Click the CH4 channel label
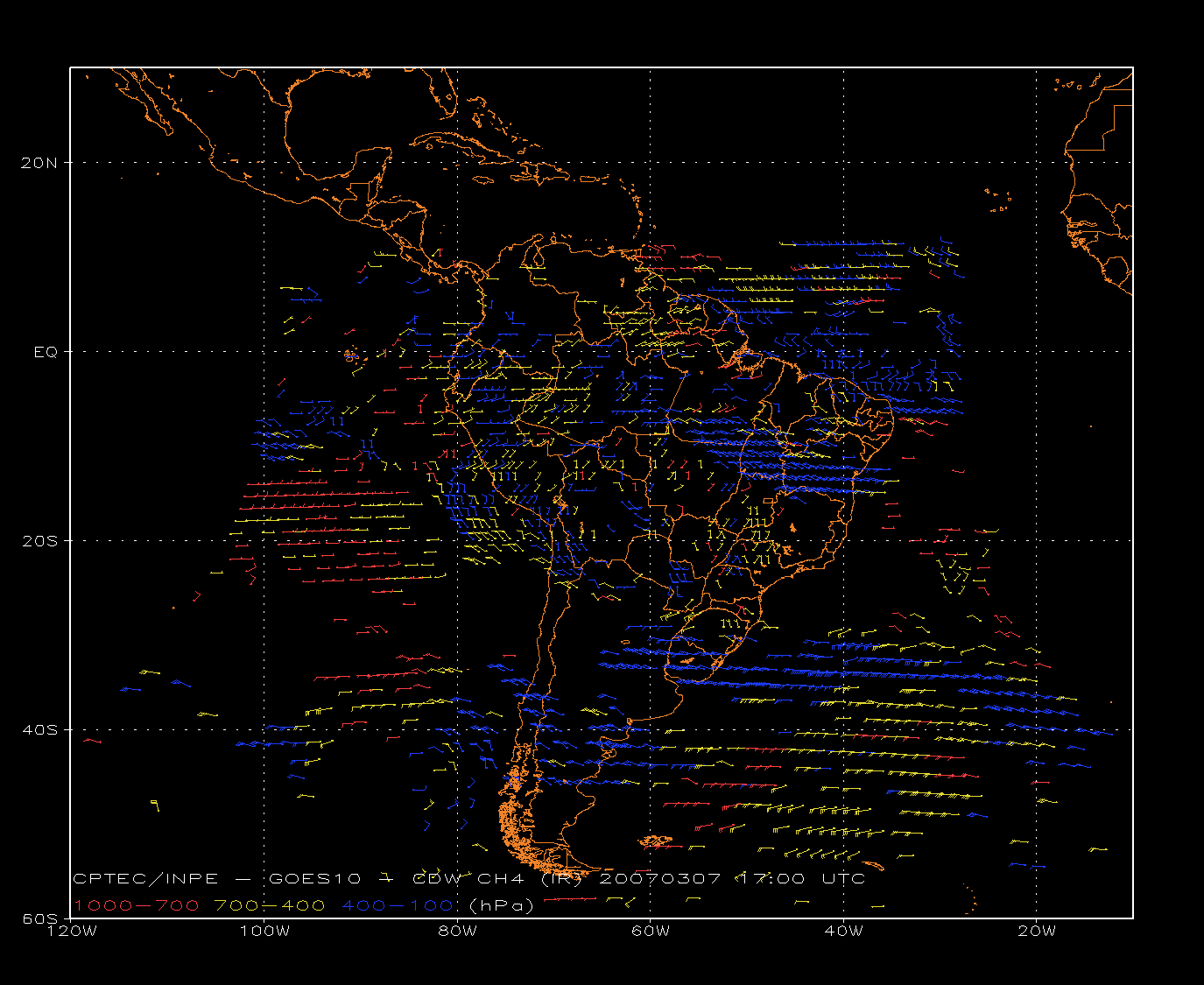The image size is (1204, 985). 500,879
